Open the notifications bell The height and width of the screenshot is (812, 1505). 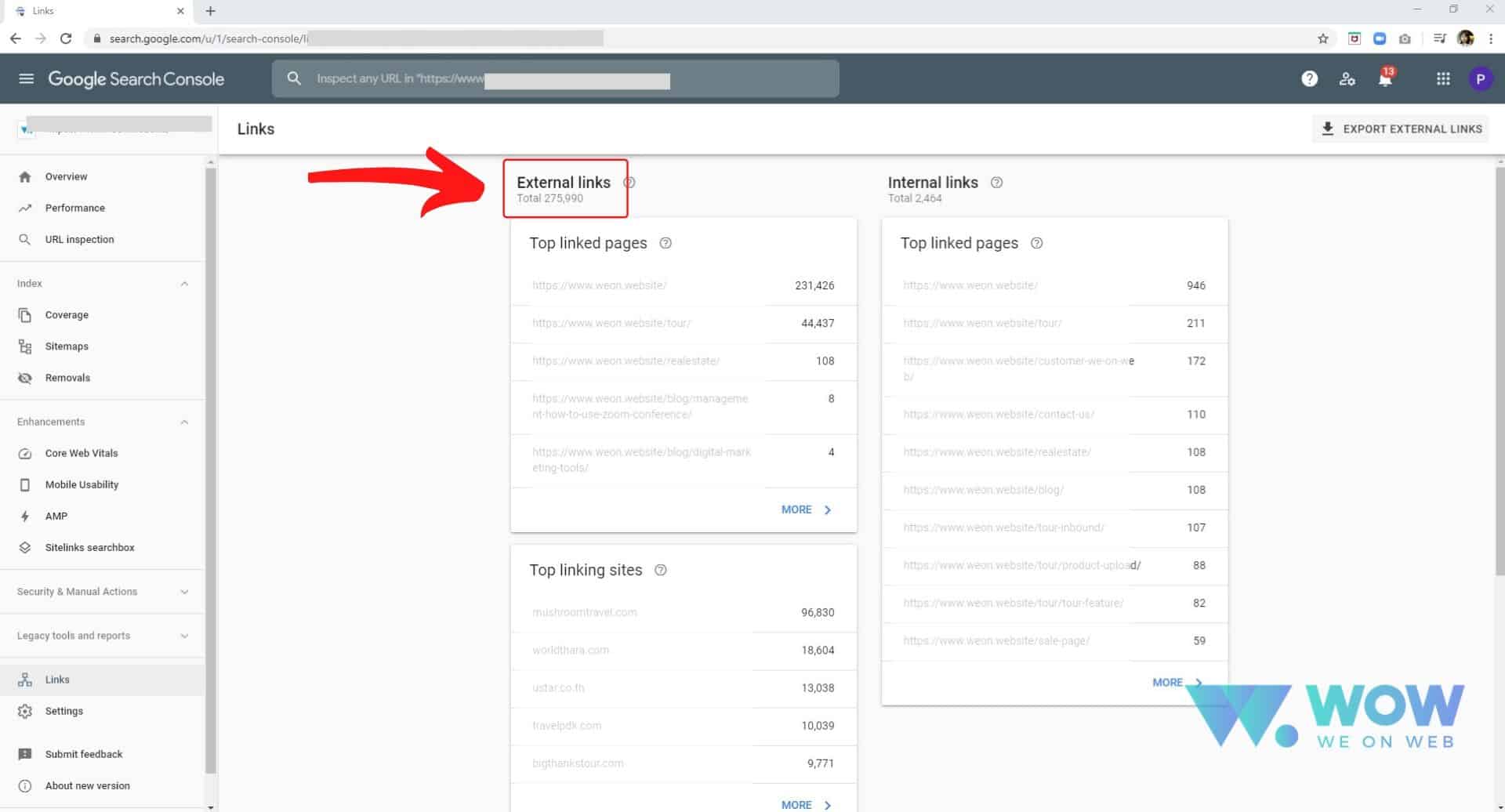coord(1384,79)
